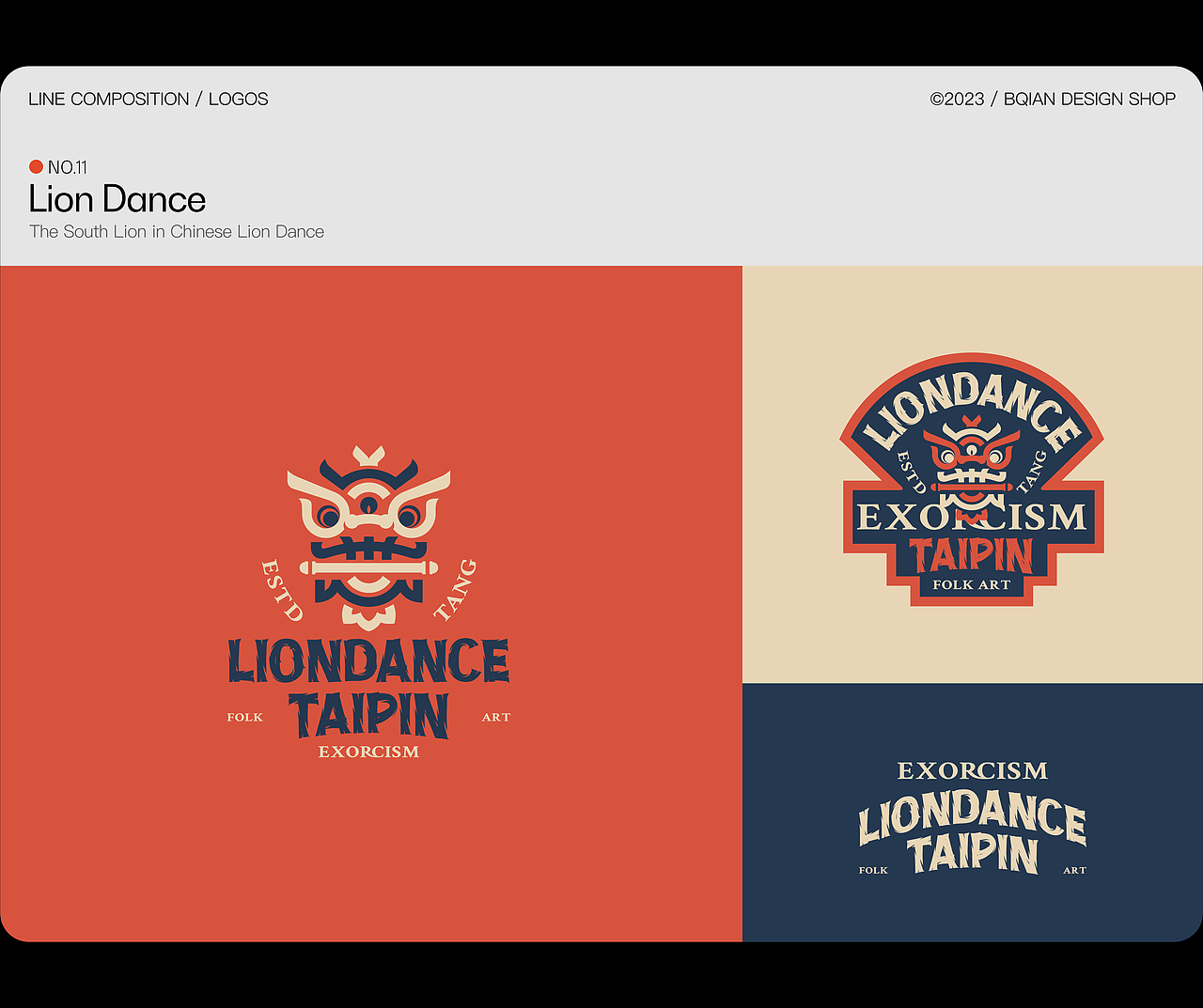This screenshot has width=1203, height=1008.
Task: Click the "©2023 / BQIAN DESIGN SHOP" credit text
Action: (1053, 99)
